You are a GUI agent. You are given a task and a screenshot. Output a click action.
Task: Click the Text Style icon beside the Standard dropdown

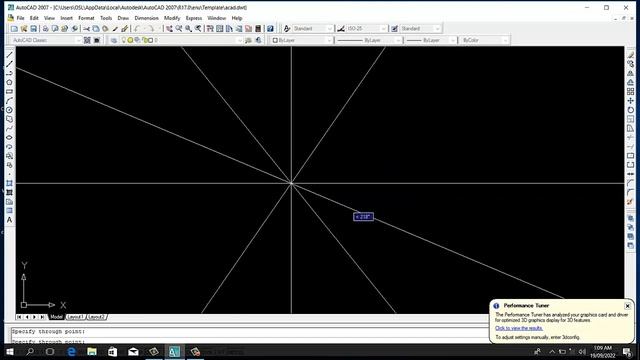coord(287,29)
